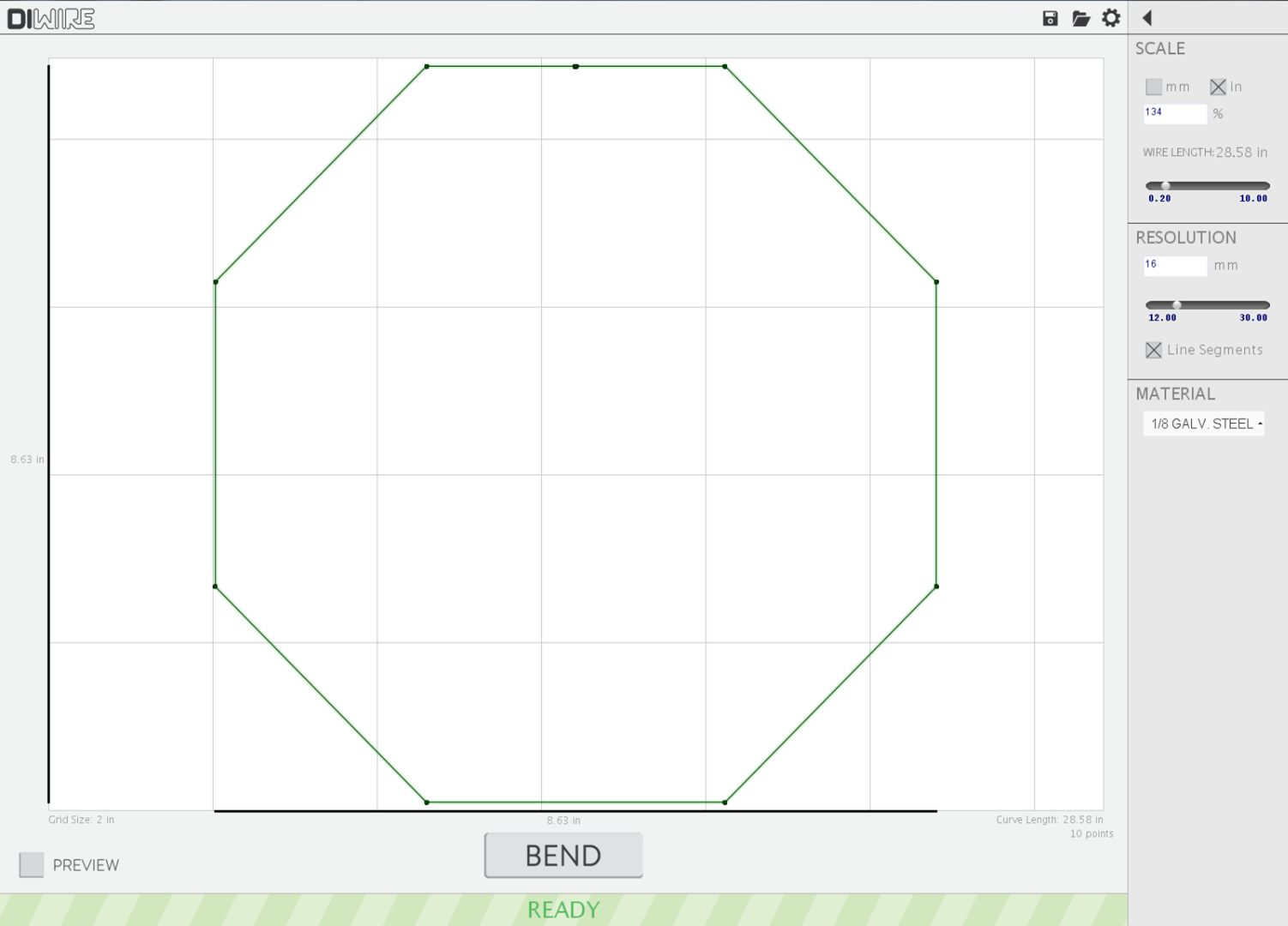Viewport: 1288px width, 926px height.
Task: Collapse the side panel with the arrow
Action: pyautogui.click(x=1147, y=17)
